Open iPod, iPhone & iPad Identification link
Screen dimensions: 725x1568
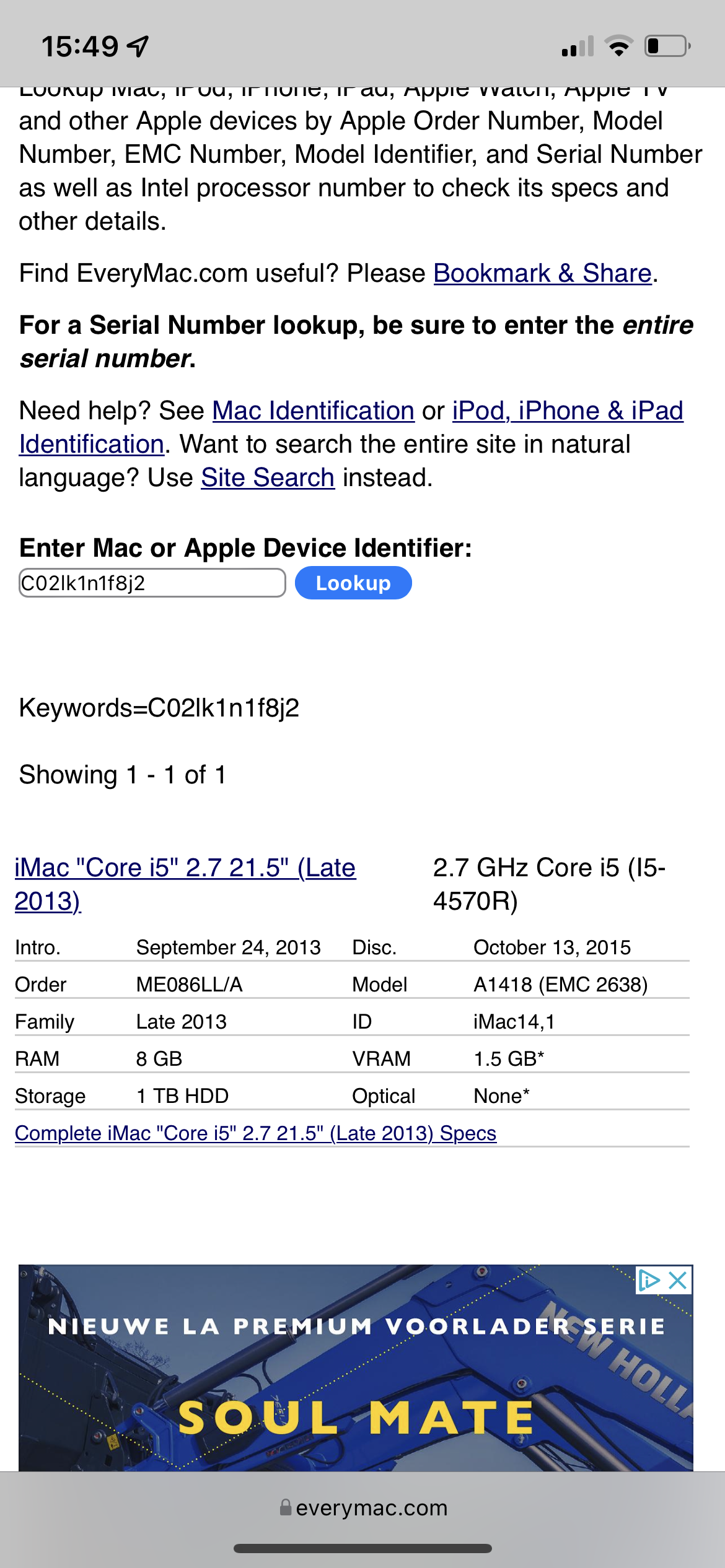(x=351, y=427)
